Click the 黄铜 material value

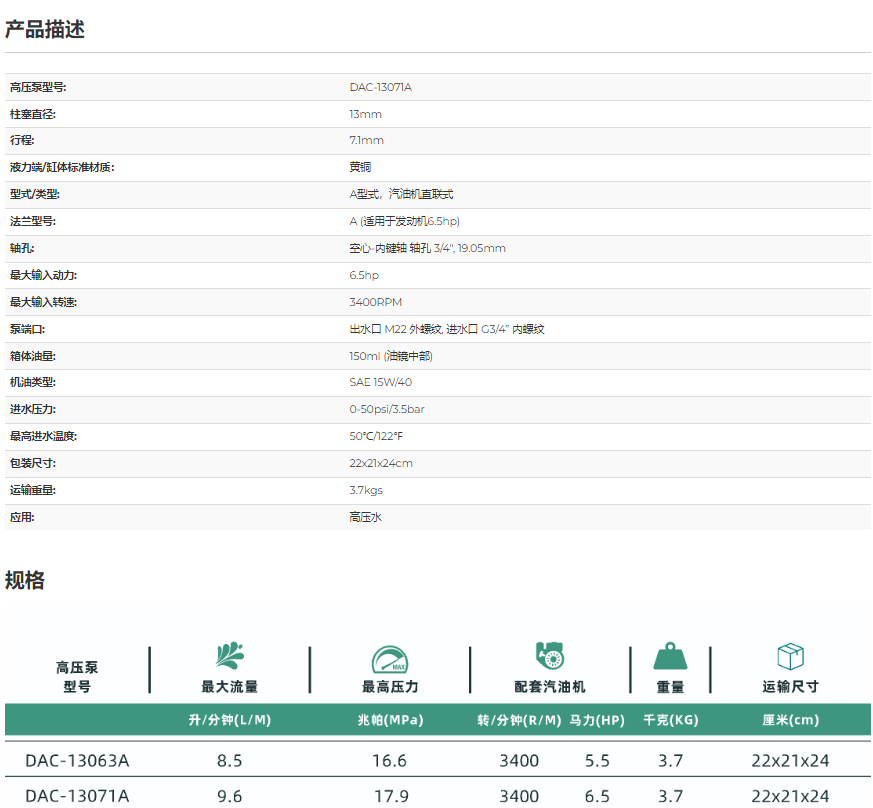pyautogui.click(x=360, y=168)
